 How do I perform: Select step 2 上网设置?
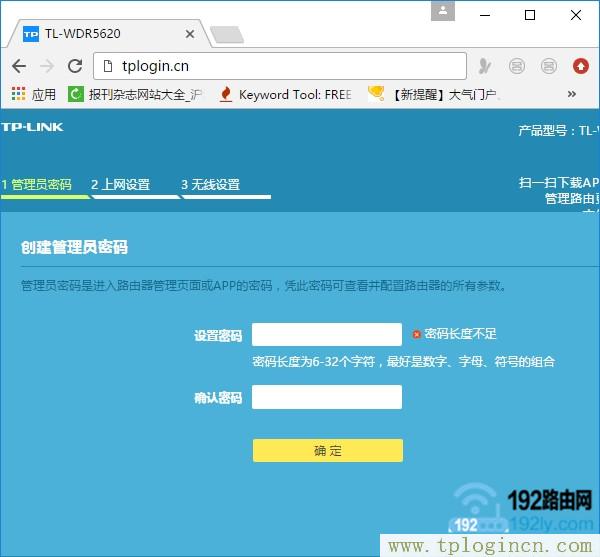click(x=121, y=185)
